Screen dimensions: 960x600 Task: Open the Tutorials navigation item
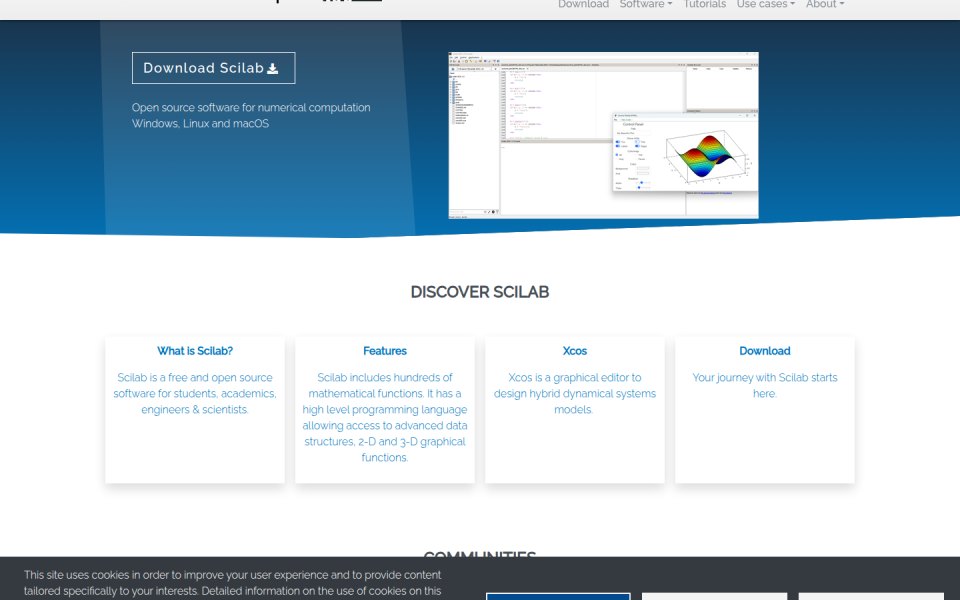pyautogui.click(x=704, y=4)
